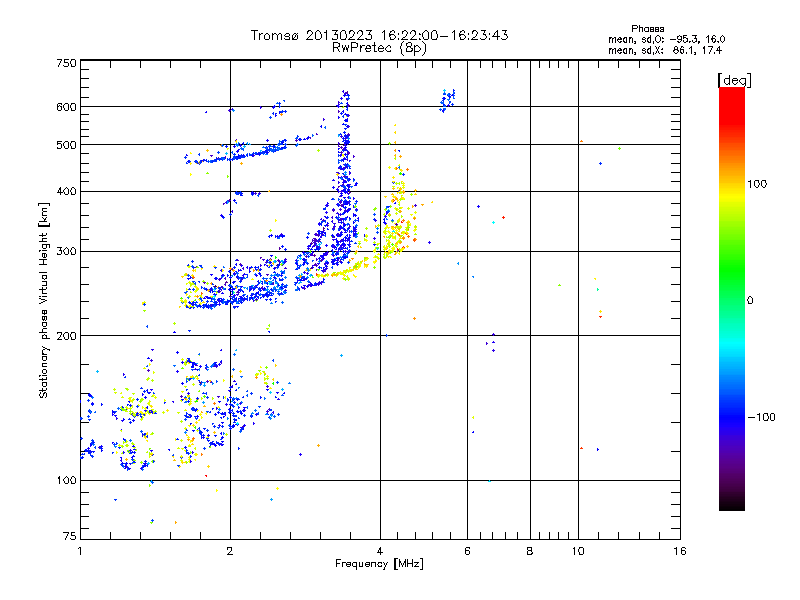Click the blue echo cluster above 600 km near 5.5 MHz

click(447, 101)
